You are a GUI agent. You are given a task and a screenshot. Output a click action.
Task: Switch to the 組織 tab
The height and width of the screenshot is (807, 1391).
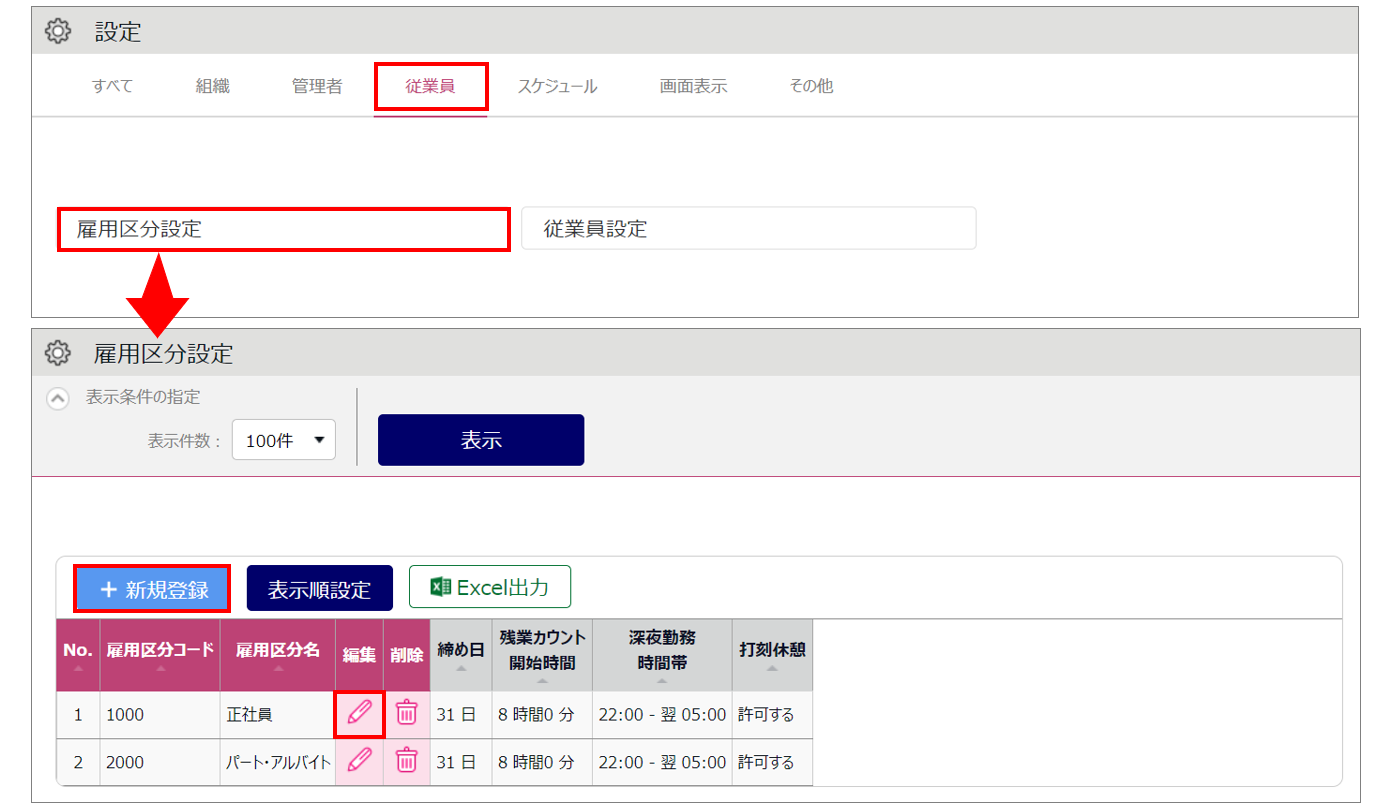(213, 86)
